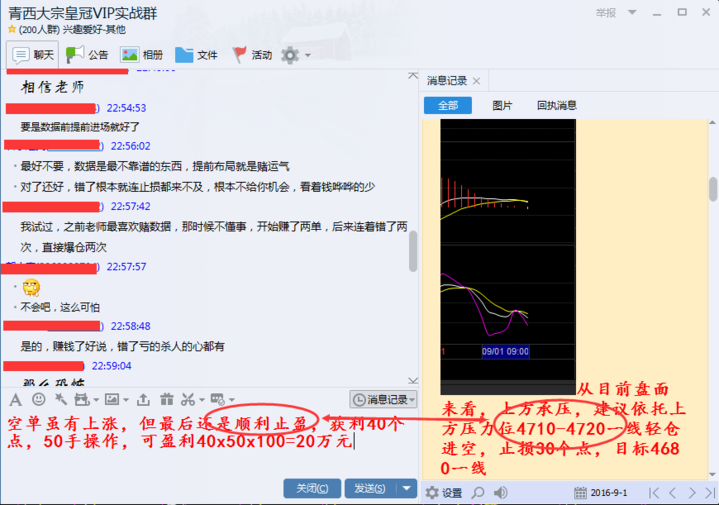Open the 公告 announcements tab
Screen dimensions: 719x505
click(x=87, y=55)
